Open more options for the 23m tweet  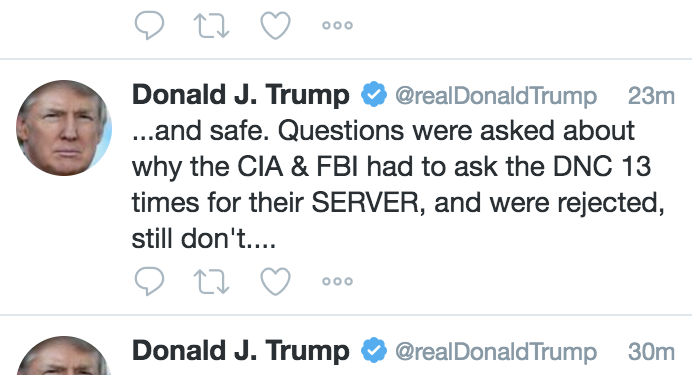point(338,281)
